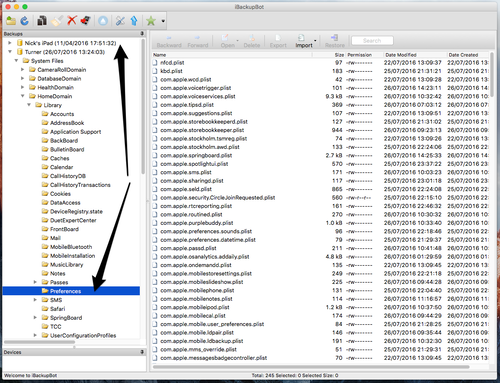
Task: Click the pin icon on Backups panel
Action: [142, 34]
